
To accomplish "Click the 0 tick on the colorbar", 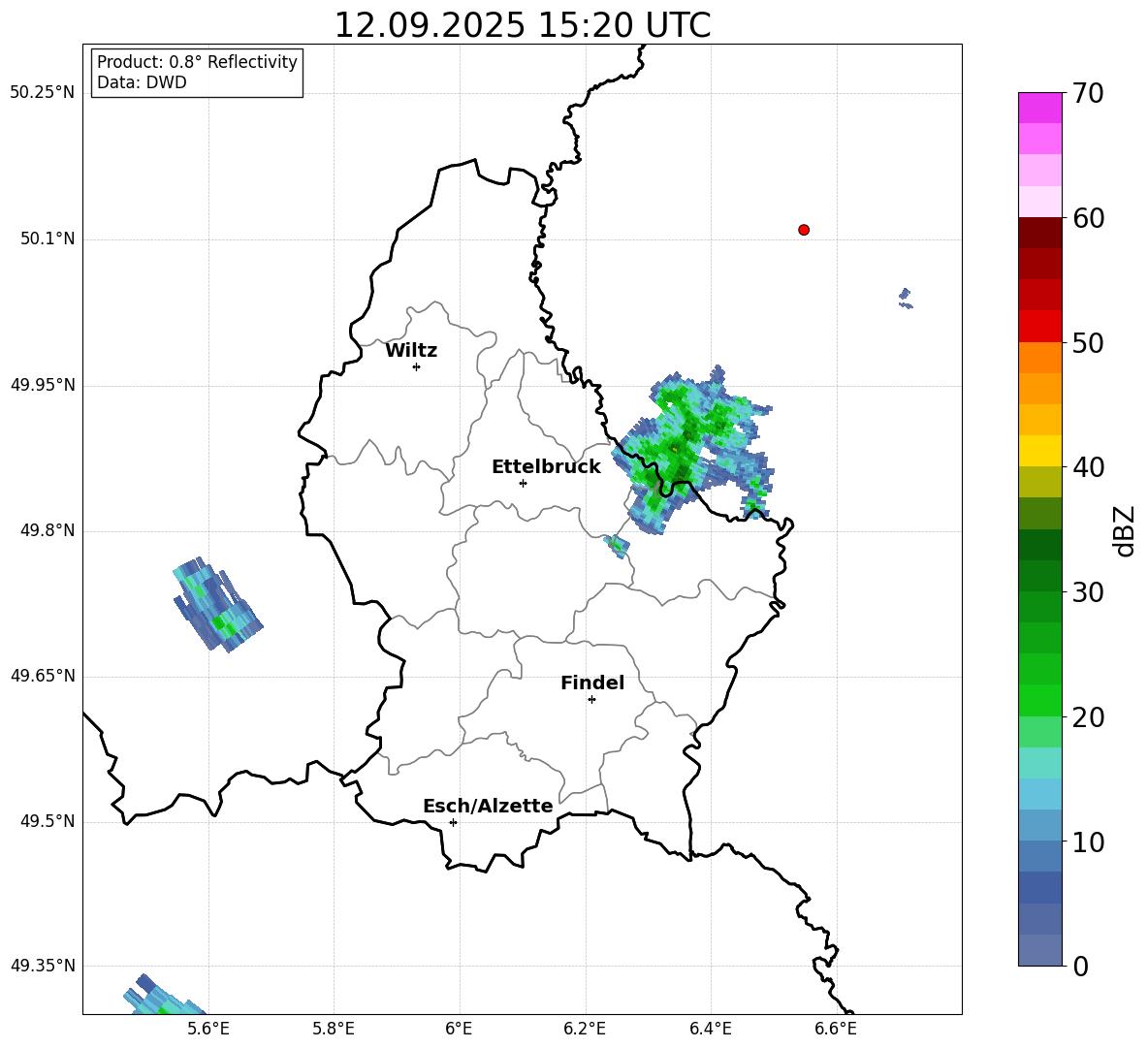I will [x=1080, y=967].
